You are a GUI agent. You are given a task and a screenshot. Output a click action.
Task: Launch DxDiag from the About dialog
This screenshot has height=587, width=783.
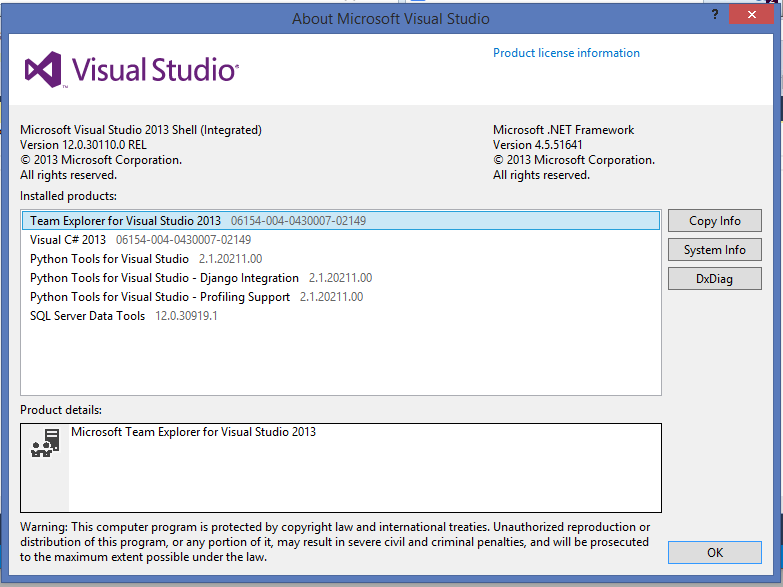(715, 279)
